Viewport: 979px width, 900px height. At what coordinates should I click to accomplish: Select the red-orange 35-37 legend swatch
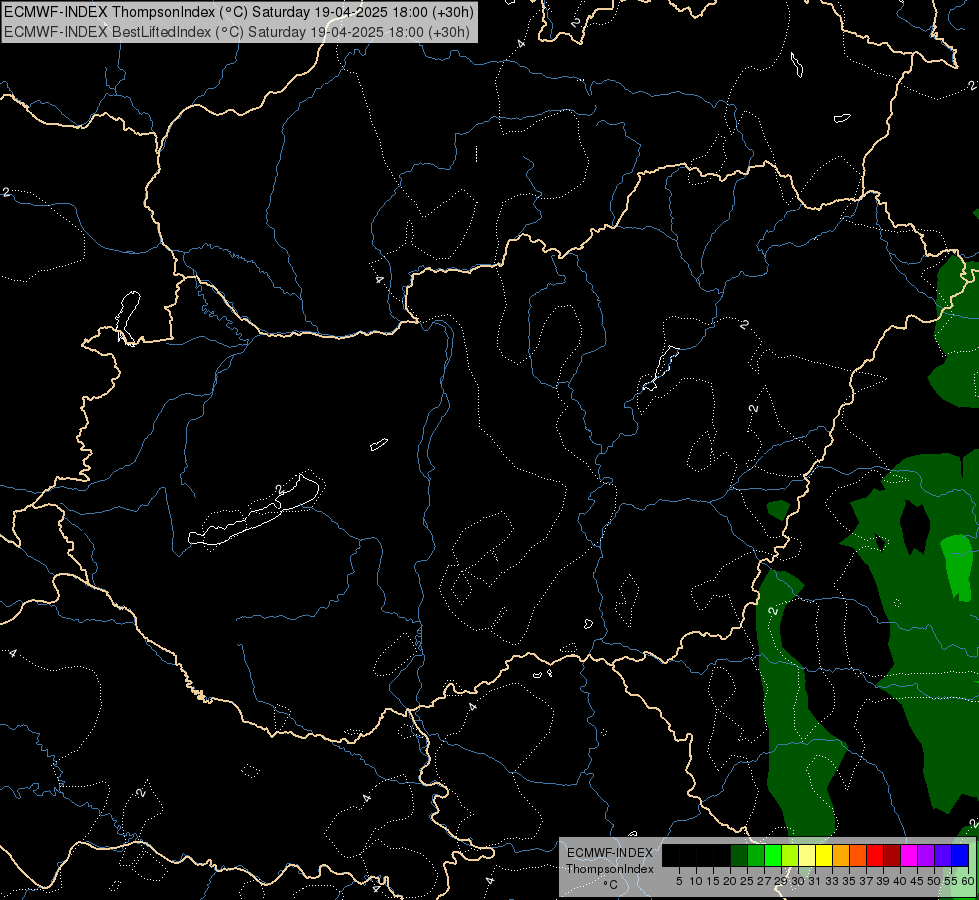pos(858,855)
